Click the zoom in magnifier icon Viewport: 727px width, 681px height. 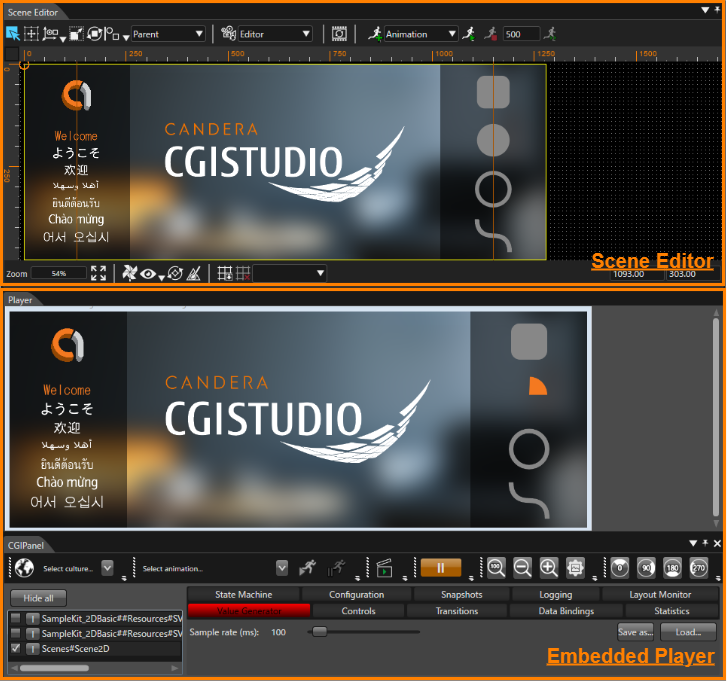549,568
